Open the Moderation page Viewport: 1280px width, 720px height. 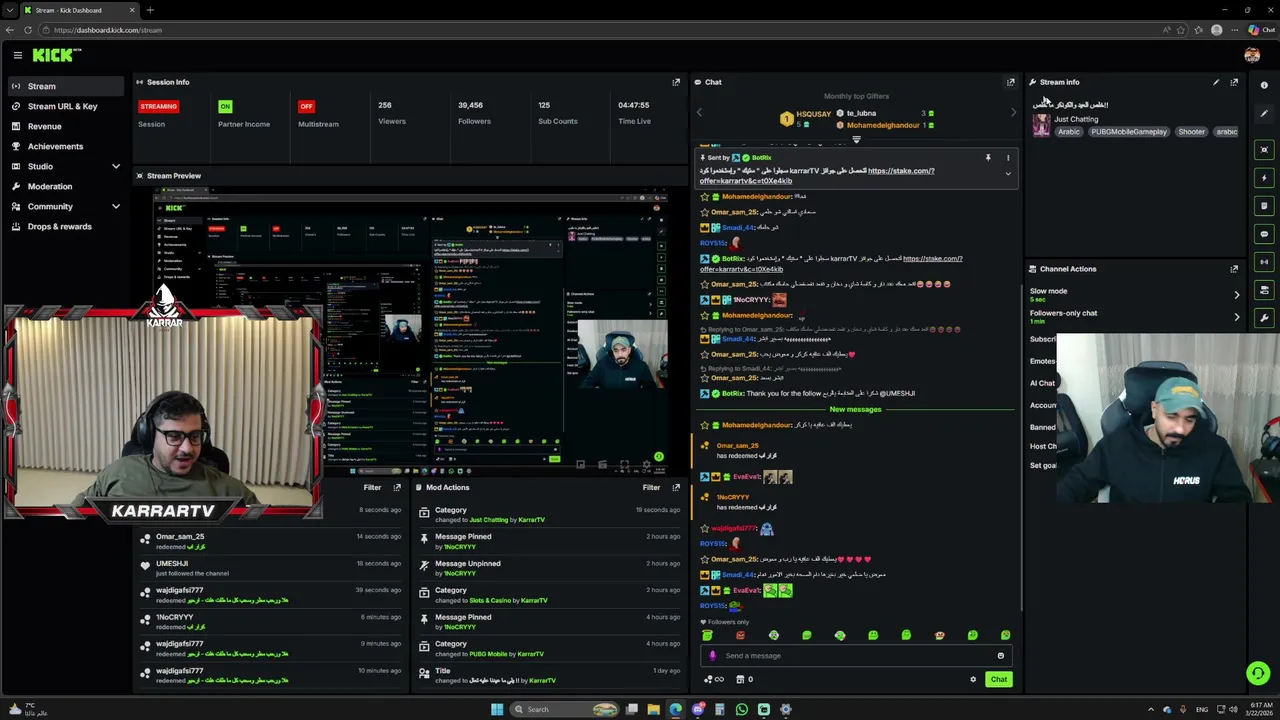point(68,186)
